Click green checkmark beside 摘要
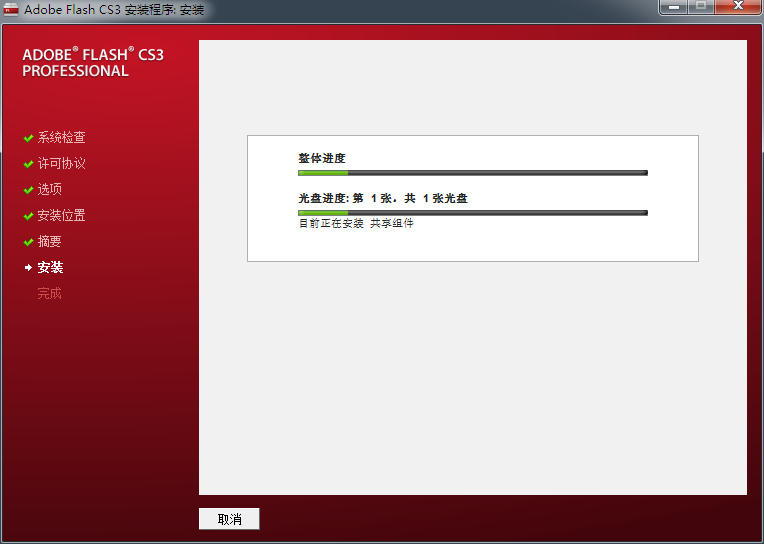The width and height of the screenshot is (764, 544). pyautogui.click(x=28, y=242)
